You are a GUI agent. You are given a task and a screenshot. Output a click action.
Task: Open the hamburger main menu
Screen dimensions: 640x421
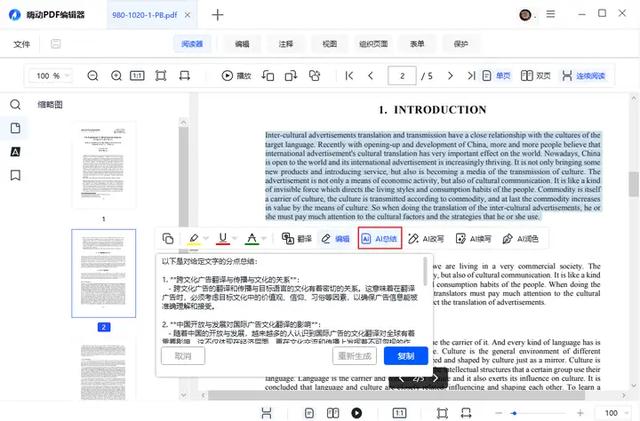point(551,14)
